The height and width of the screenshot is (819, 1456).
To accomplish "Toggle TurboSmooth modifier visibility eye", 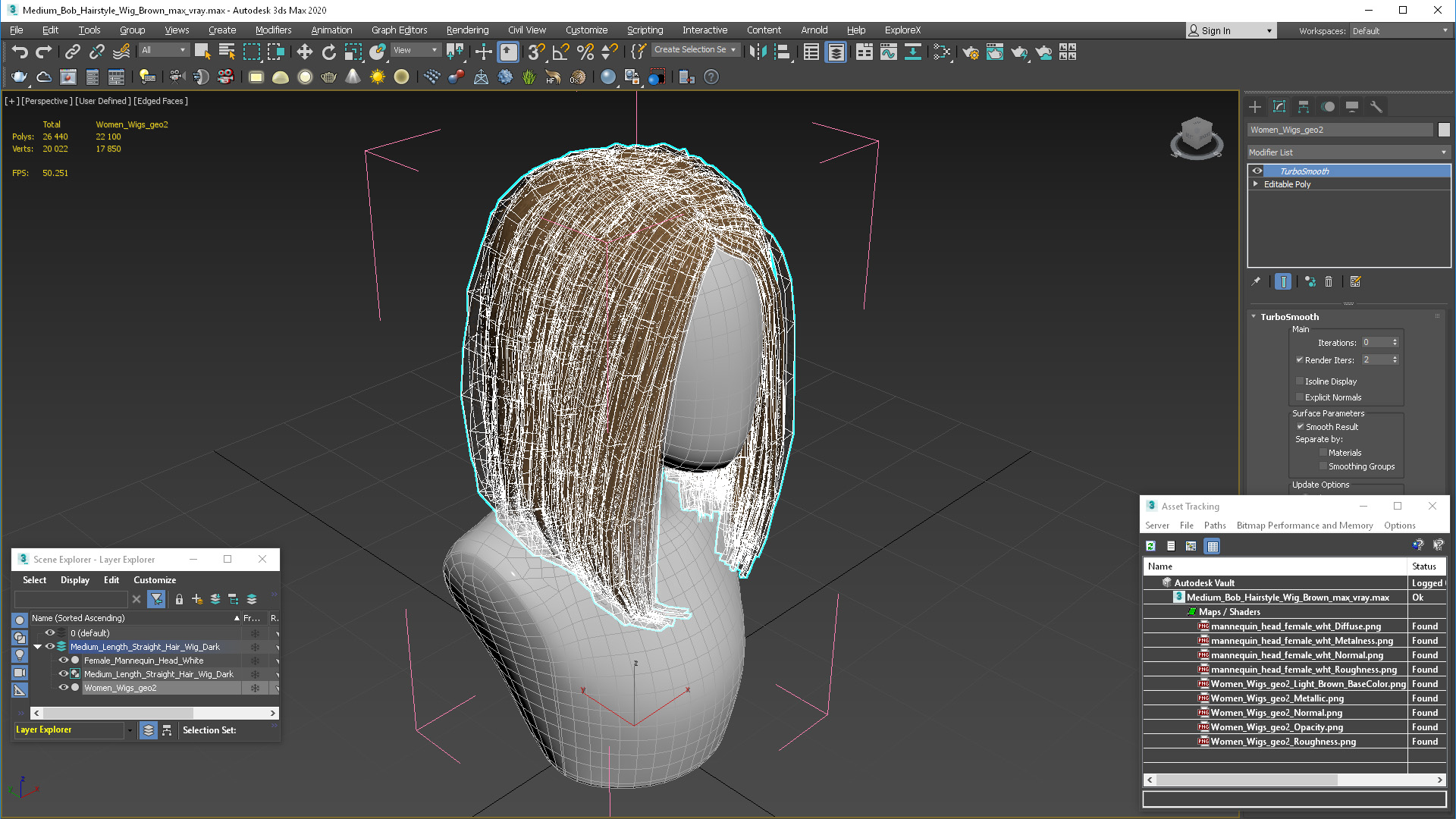I will [x=1257, y=171].
